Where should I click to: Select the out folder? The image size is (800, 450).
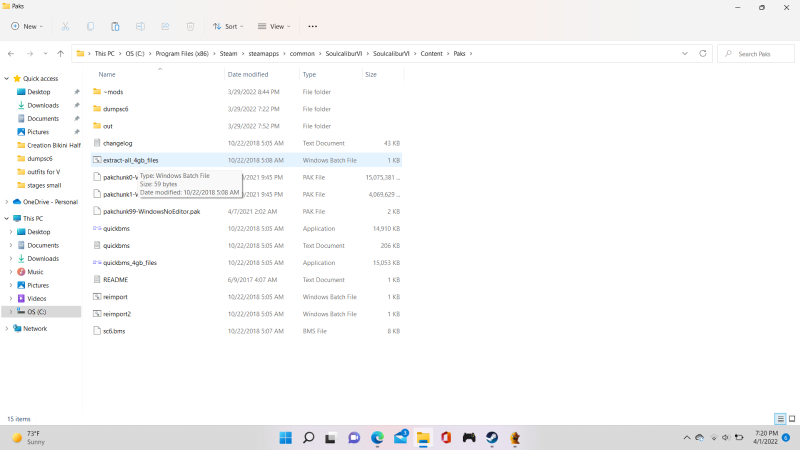108,126
